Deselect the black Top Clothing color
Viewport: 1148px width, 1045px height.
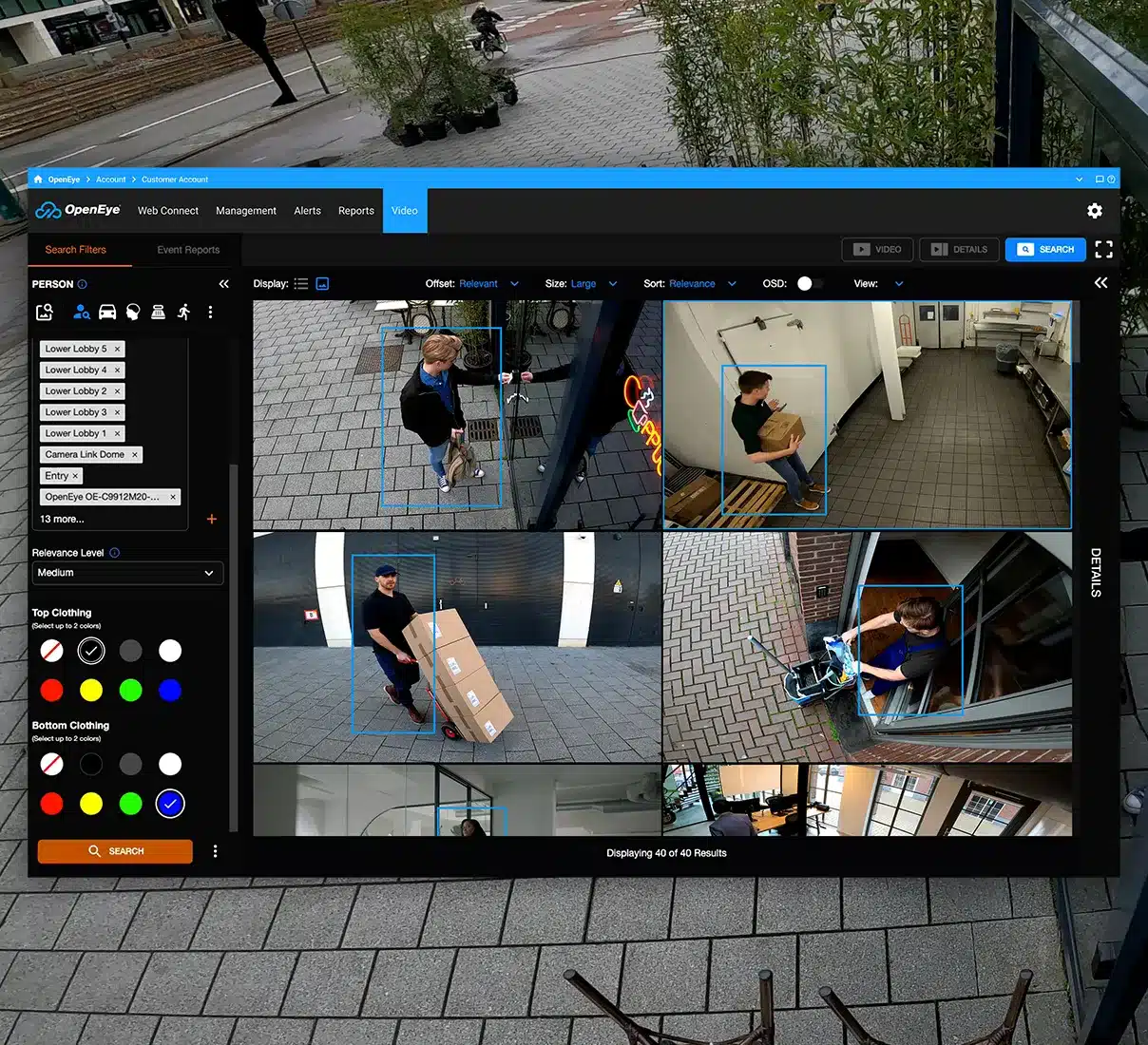[x=91, y=651]
